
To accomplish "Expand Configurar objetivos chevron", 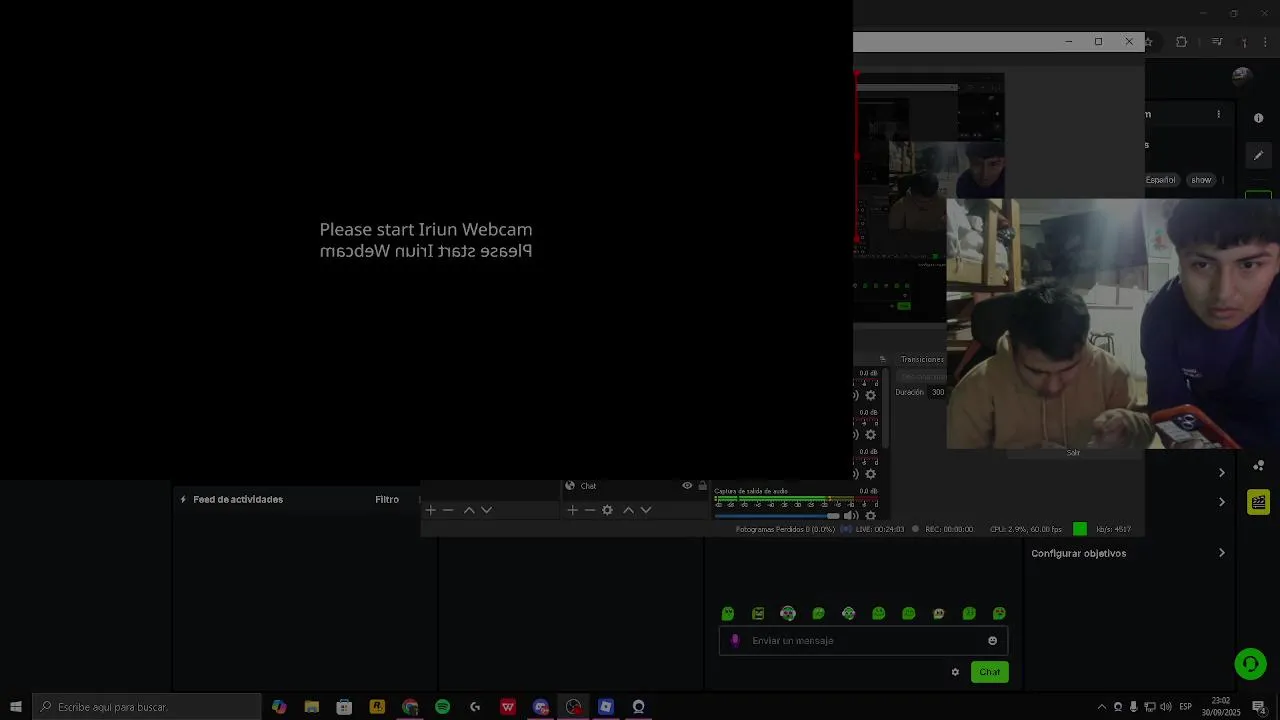I will (1221, 553).
